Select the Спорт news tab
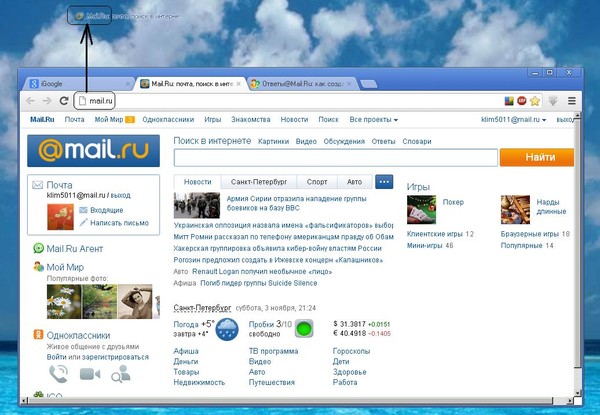 click(317, 182)
